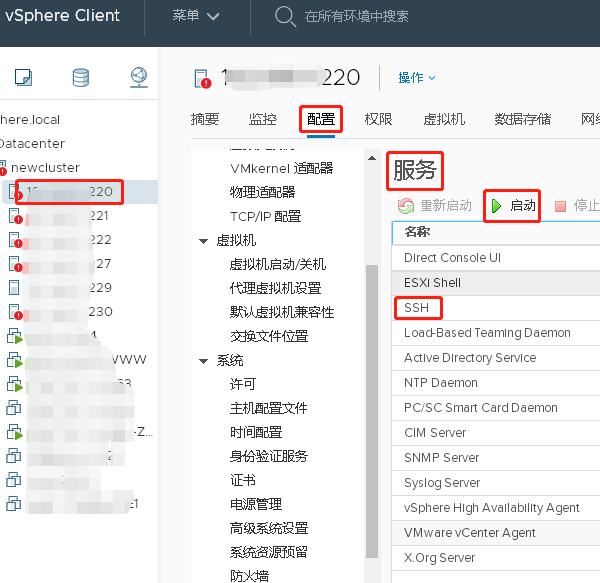Screen dimensions: 600x583
Task: Open the Hosts and Clusters view icon
Action: tap(23, 78)
